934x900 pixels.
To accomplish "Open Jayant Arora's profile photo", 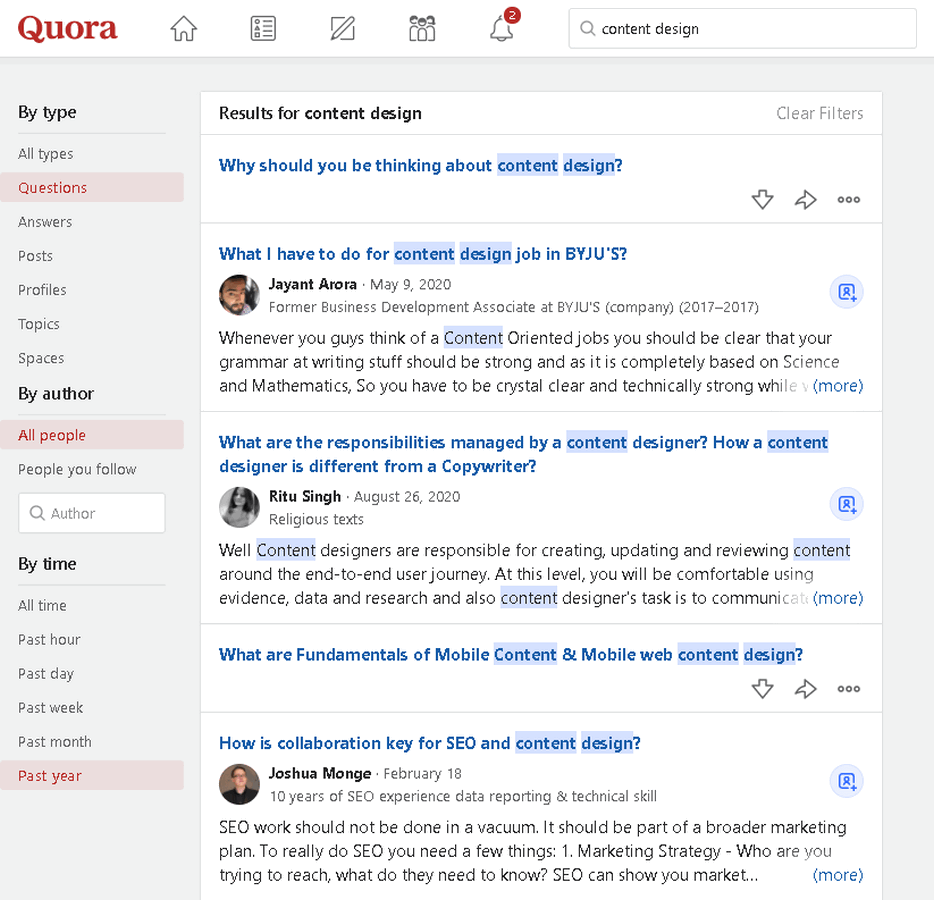I will (239, 295).
